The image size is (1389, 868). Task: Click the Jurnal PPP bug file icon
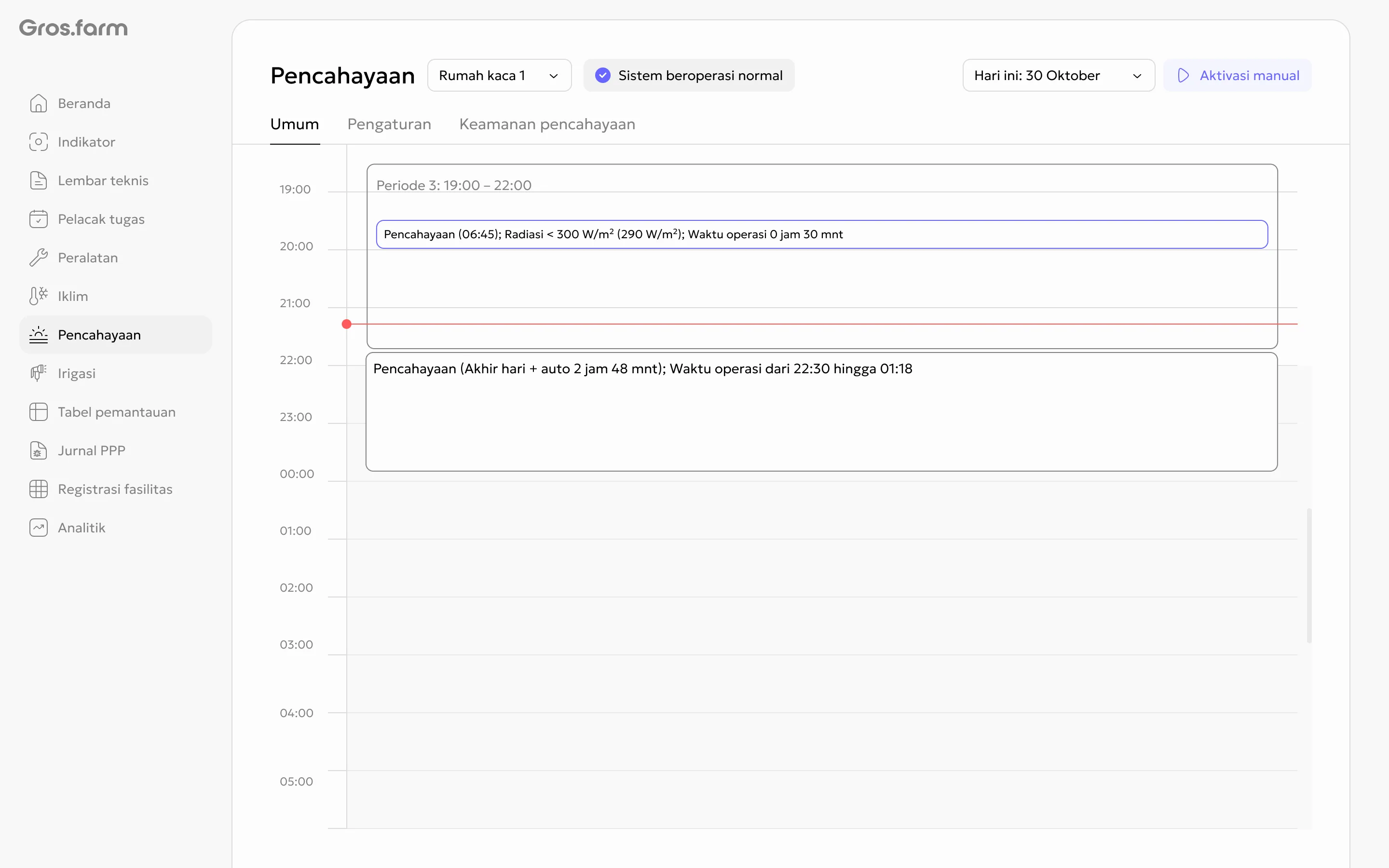39,450
